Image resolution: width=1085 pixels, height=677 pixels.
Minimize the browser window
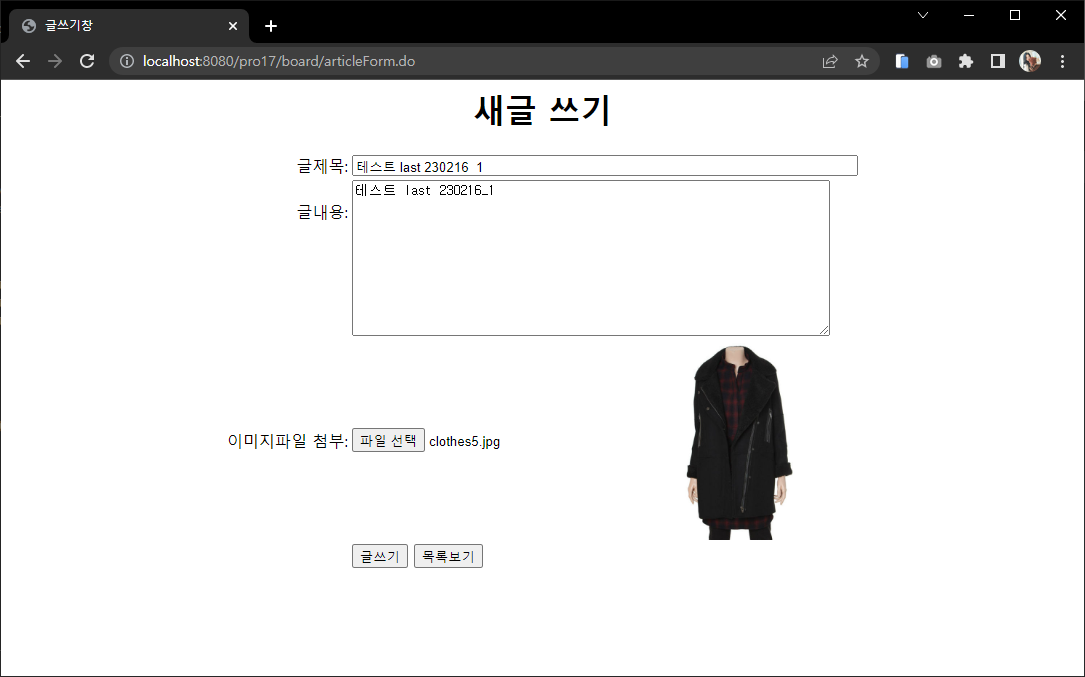coord(969,15)
